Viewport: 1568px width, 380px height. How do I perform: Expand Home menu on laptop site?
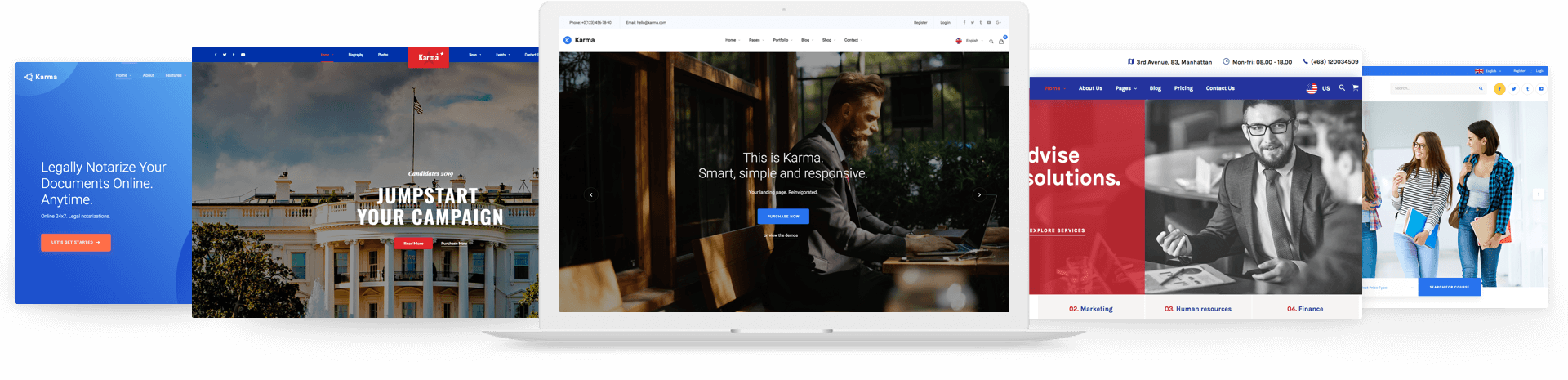click(x=732, y=40)
